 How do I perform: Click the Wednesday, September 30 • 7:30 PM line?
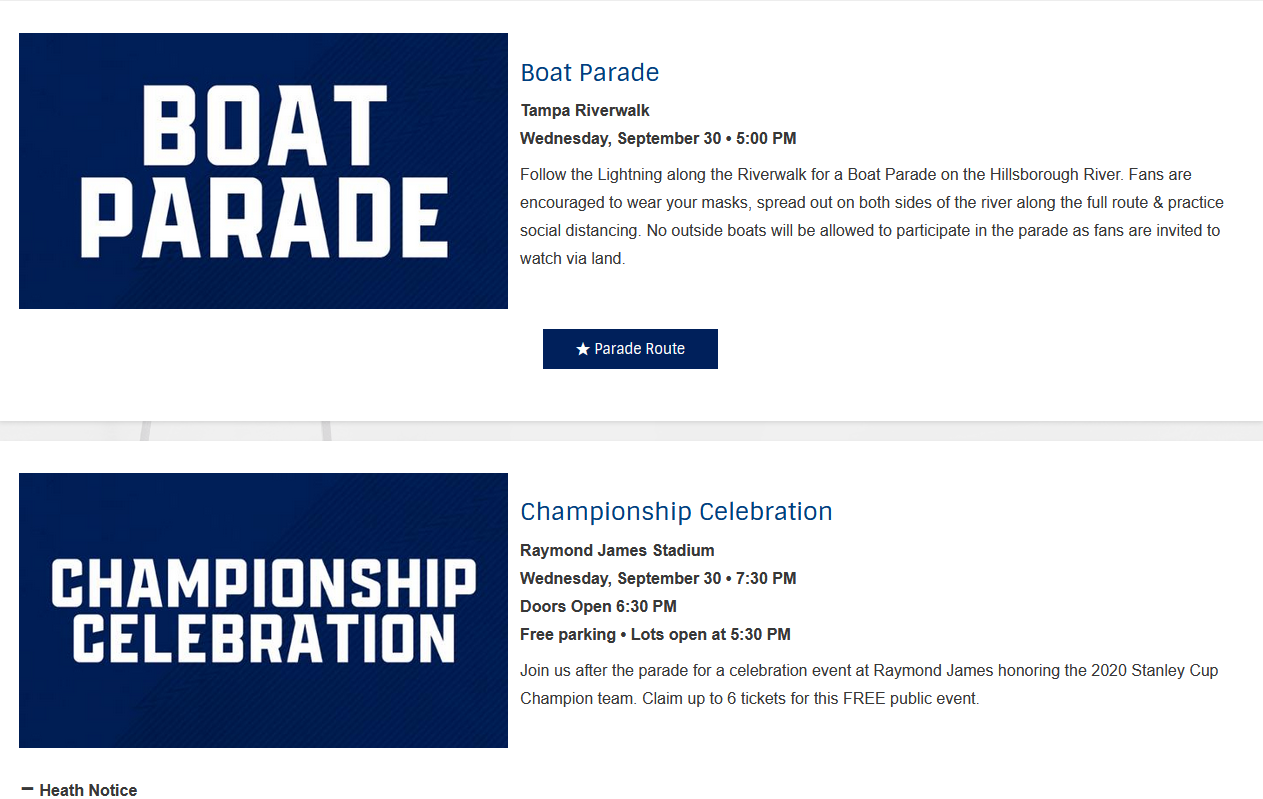point(658,578)
